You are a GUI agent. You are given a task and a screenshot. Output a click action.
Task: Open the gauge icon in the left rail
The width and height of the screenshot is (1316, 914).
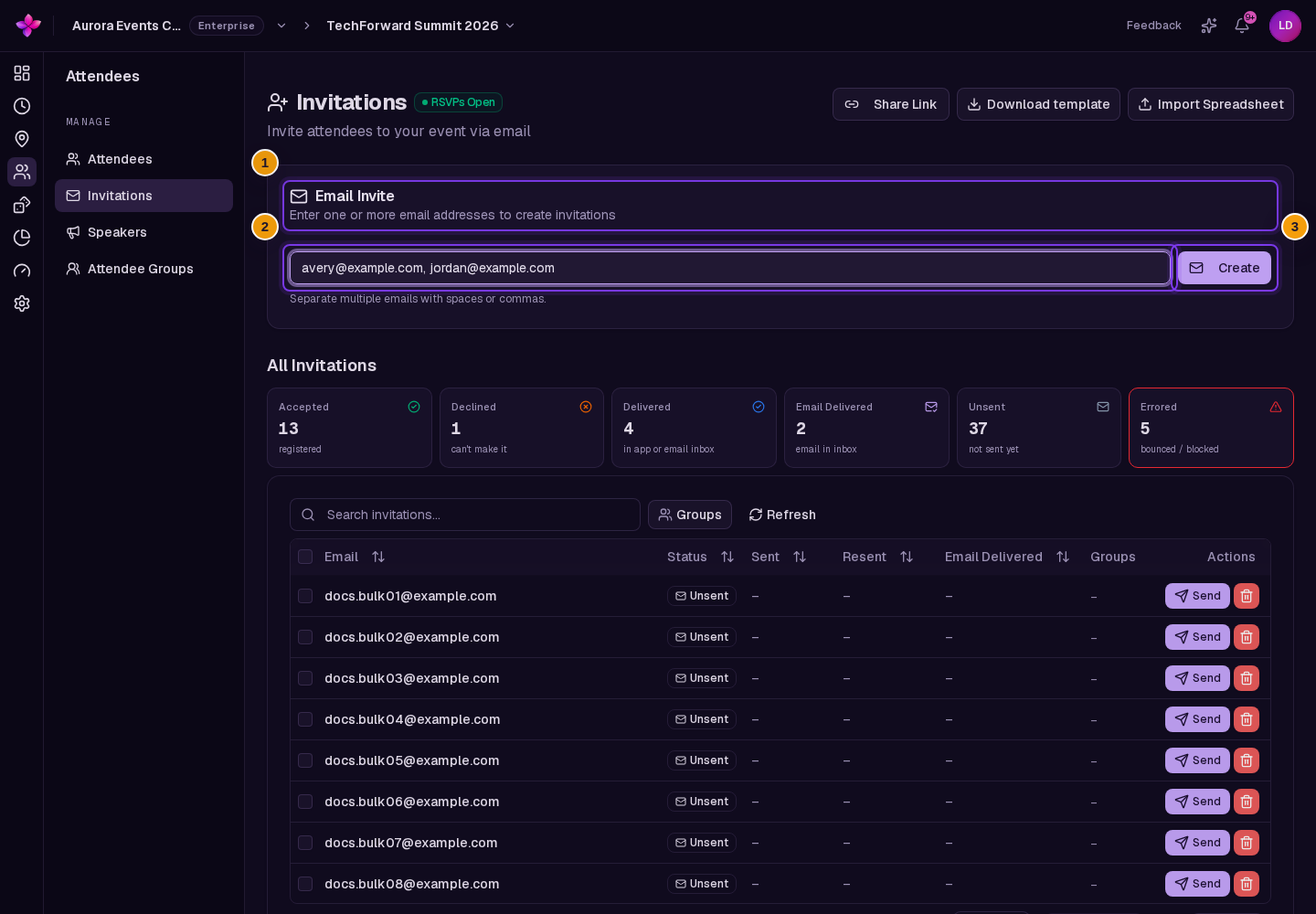[x=22, y=271]
